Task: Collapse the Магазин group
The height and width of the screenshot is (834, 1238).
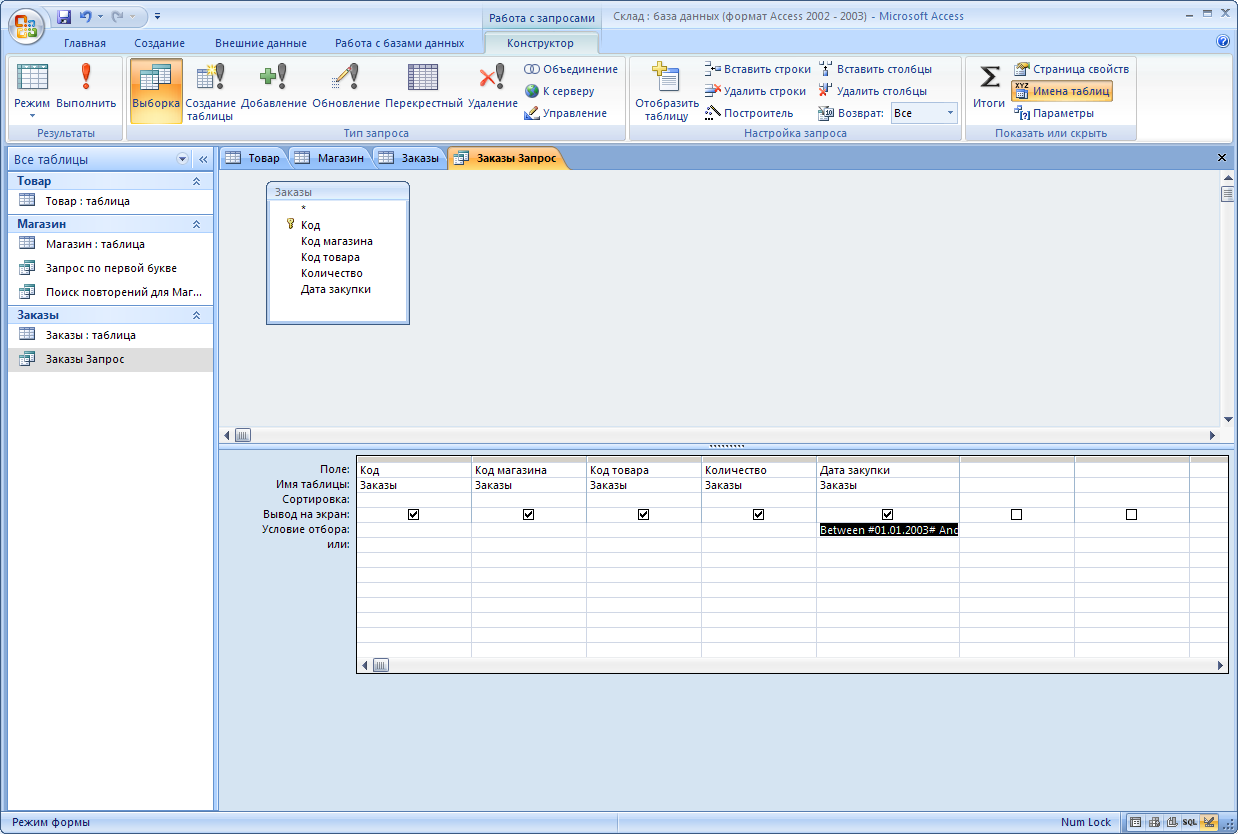Action: [196, 224]
